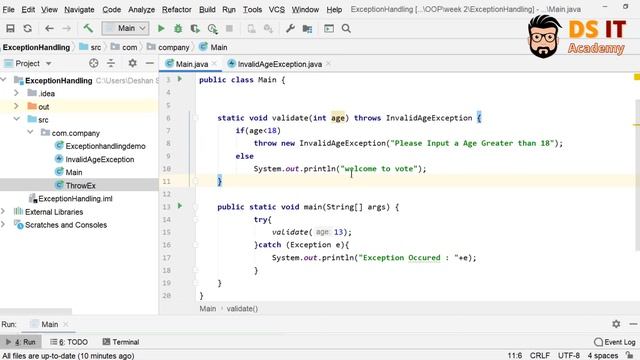
Task: Open the Build menu
Action: (x=207, y=9)
